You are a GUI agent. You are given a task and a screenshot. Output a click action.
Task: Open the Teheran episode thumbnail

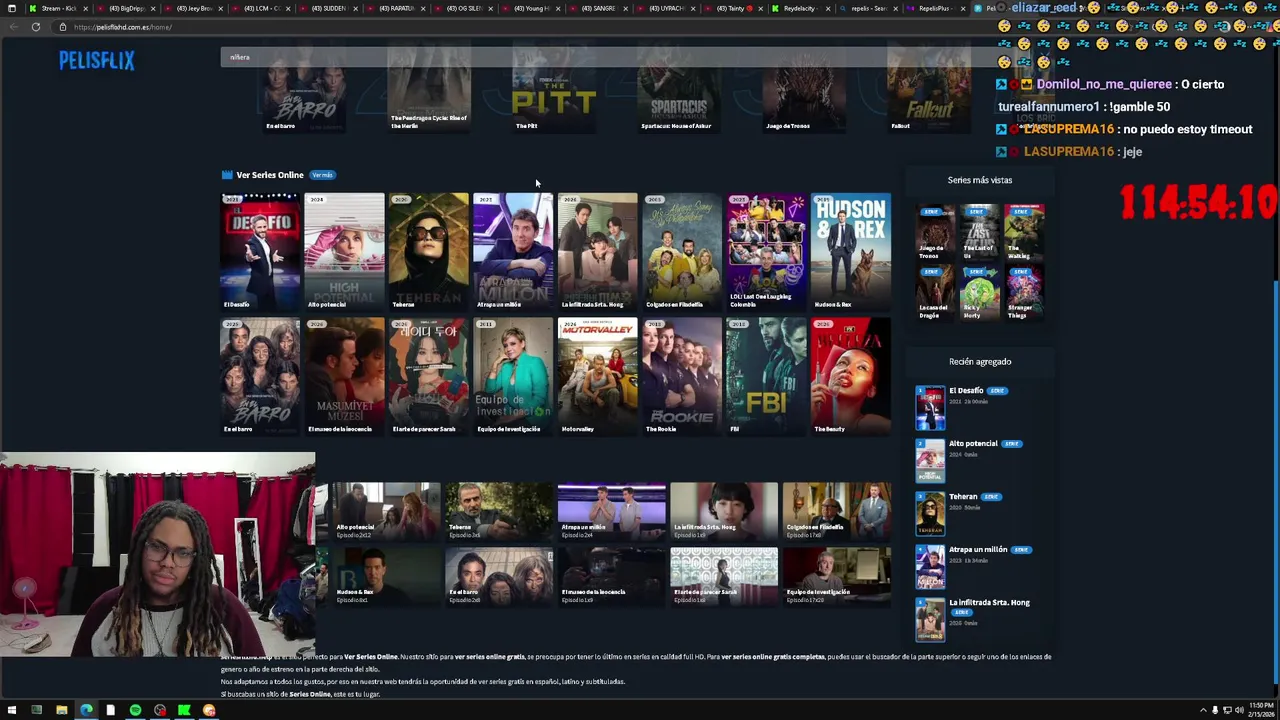click(498, 511)
